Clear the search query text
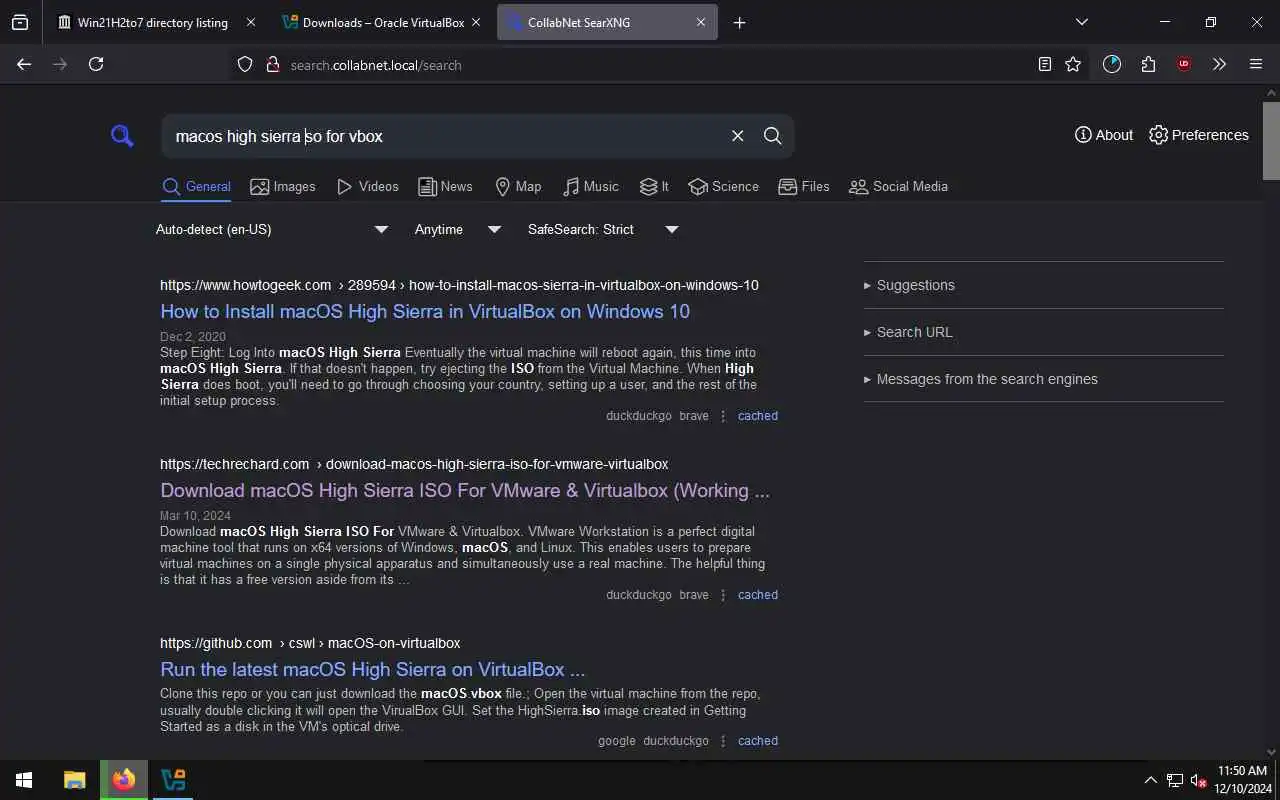The image size is (1280, 800). 738,136
